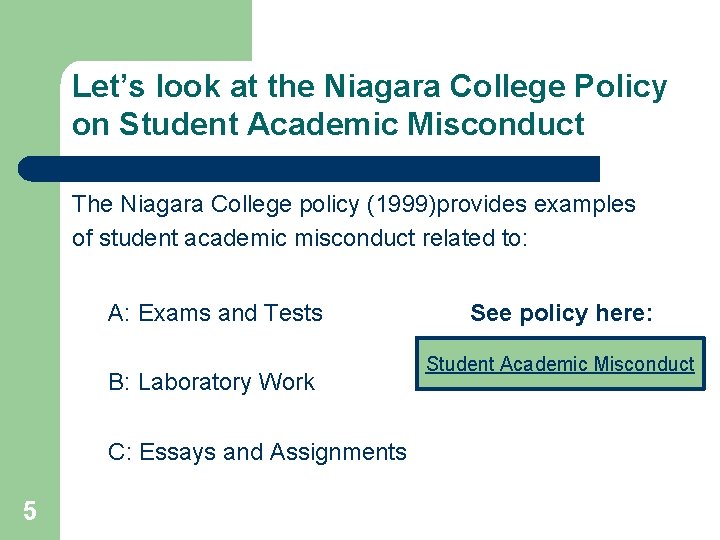The height and width of the screenshot is (540, 720).
Task: Open the Student Academic Misconduct link
Action: pyautogui.click(x=560, y=364)
